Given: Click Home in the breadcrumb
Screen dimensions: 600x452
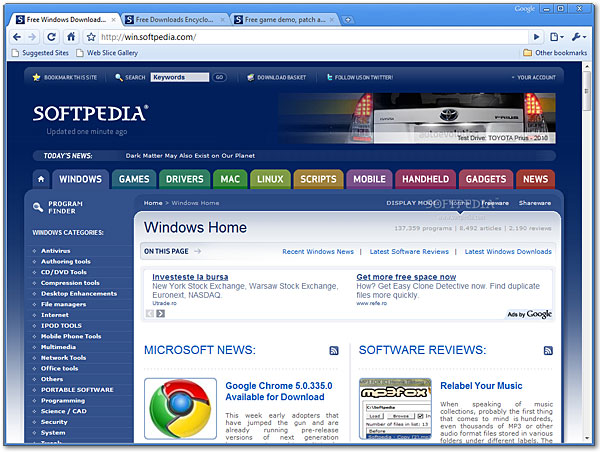Looking at the screenshot, I should (153, 203).
